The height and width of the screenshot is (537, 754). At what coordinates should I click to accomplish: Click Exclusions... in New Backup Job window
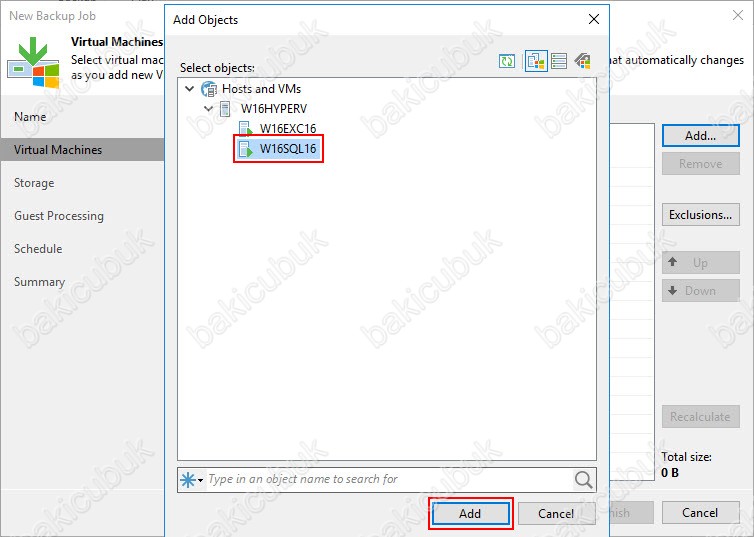[701, 215]
